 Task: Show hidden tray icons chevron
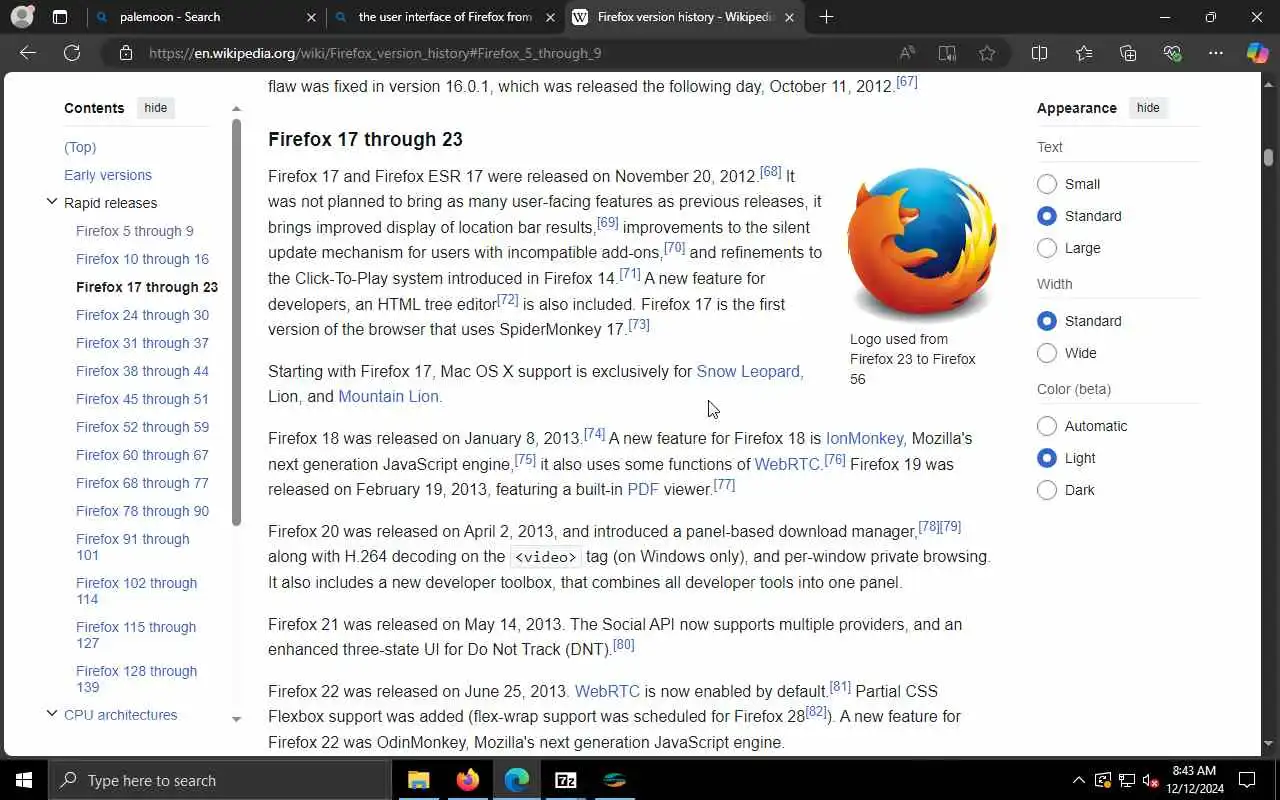1078,780
